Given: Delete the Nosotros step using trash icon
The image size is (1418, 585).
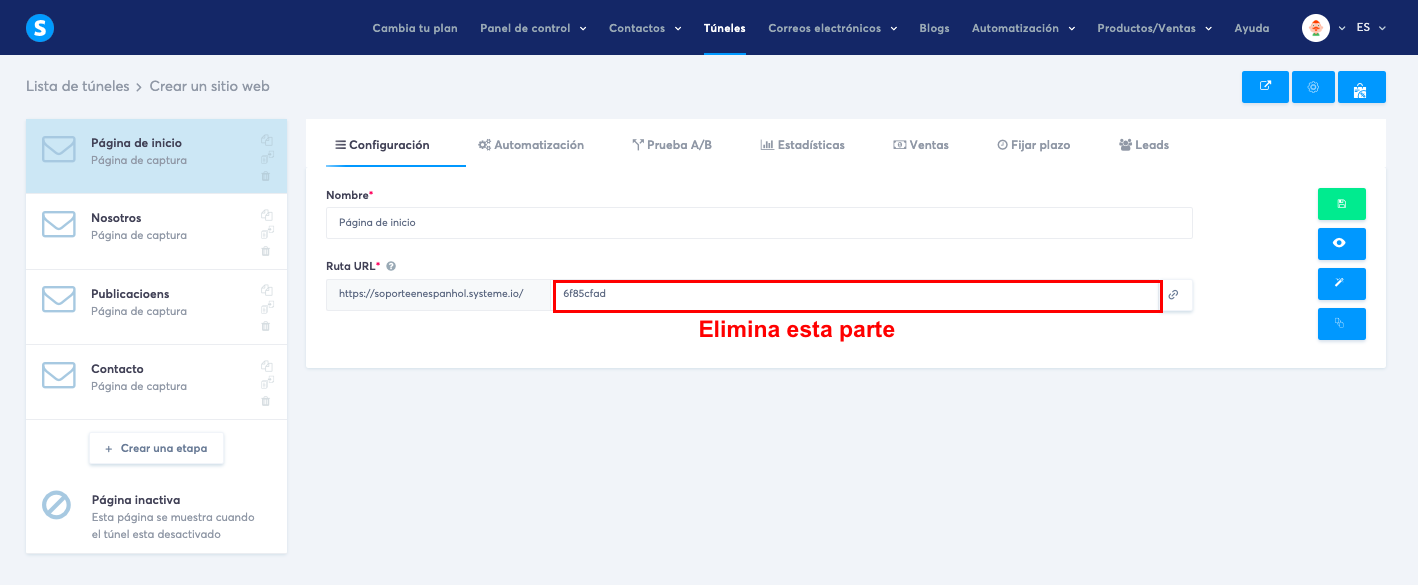Looking at the screenshot, I should 266,251.
